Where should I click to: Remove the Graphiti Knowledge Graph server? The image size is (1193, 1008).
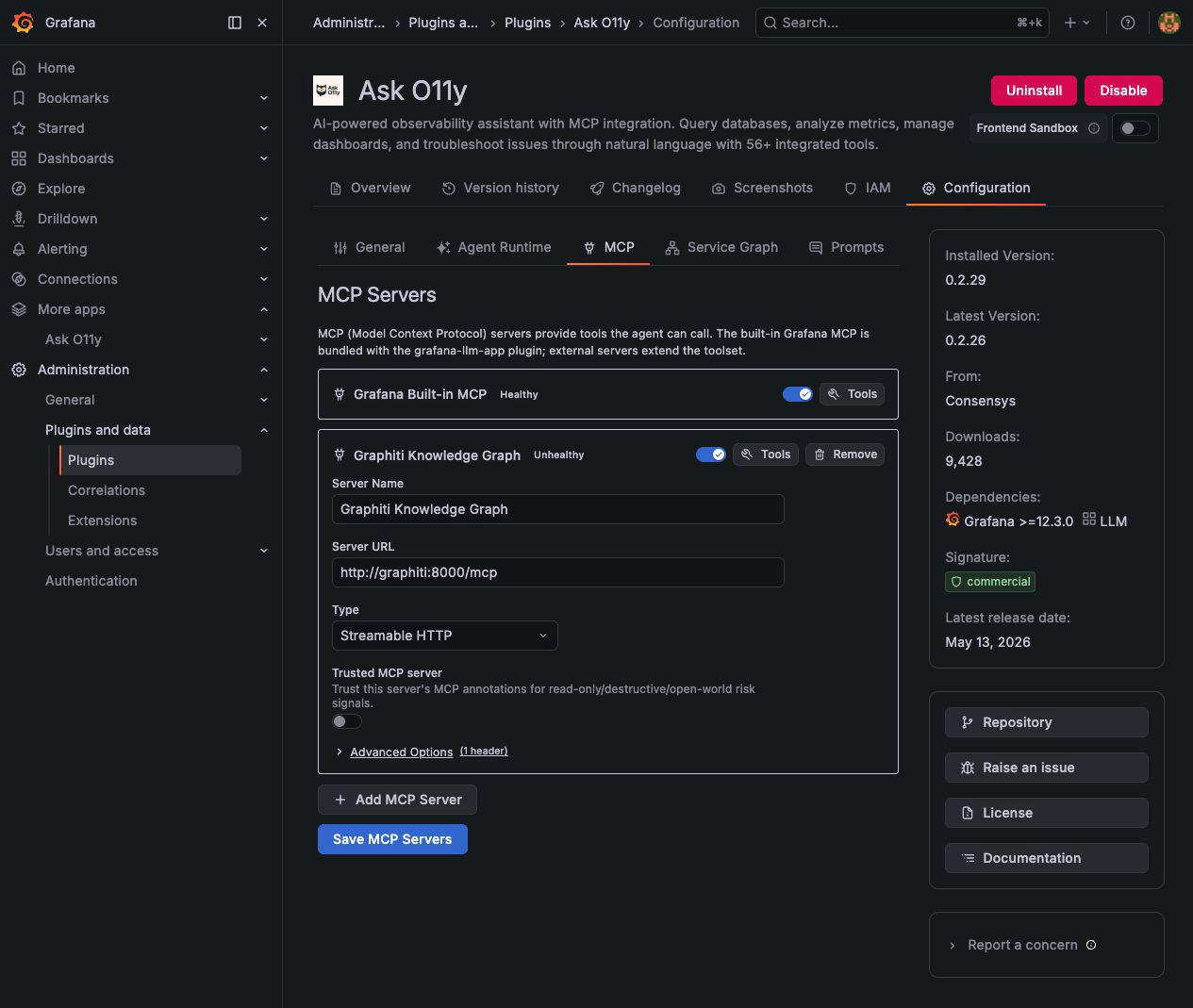(845, 454)
